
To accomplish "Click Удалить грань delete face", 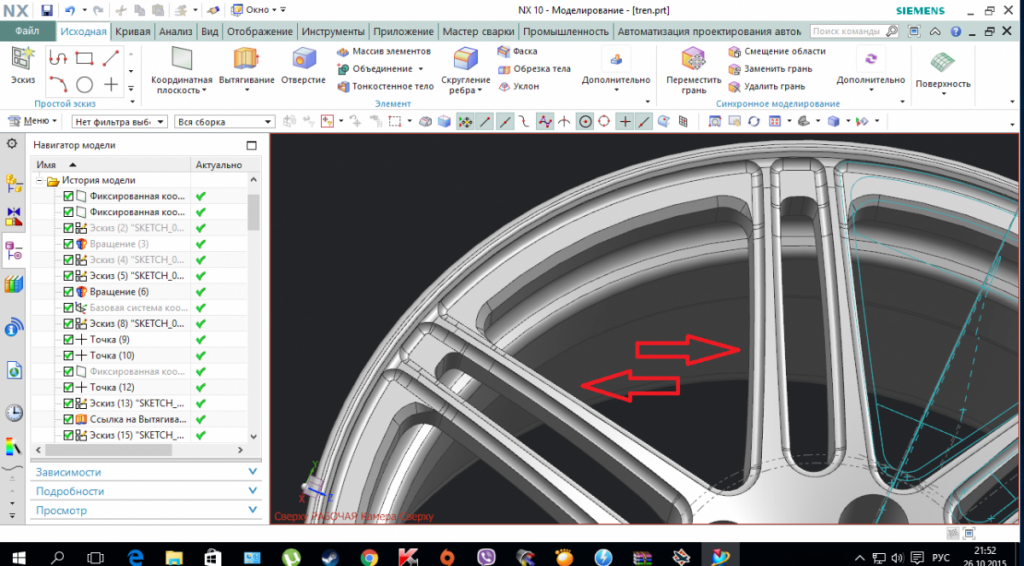I will tap(766, 86).
